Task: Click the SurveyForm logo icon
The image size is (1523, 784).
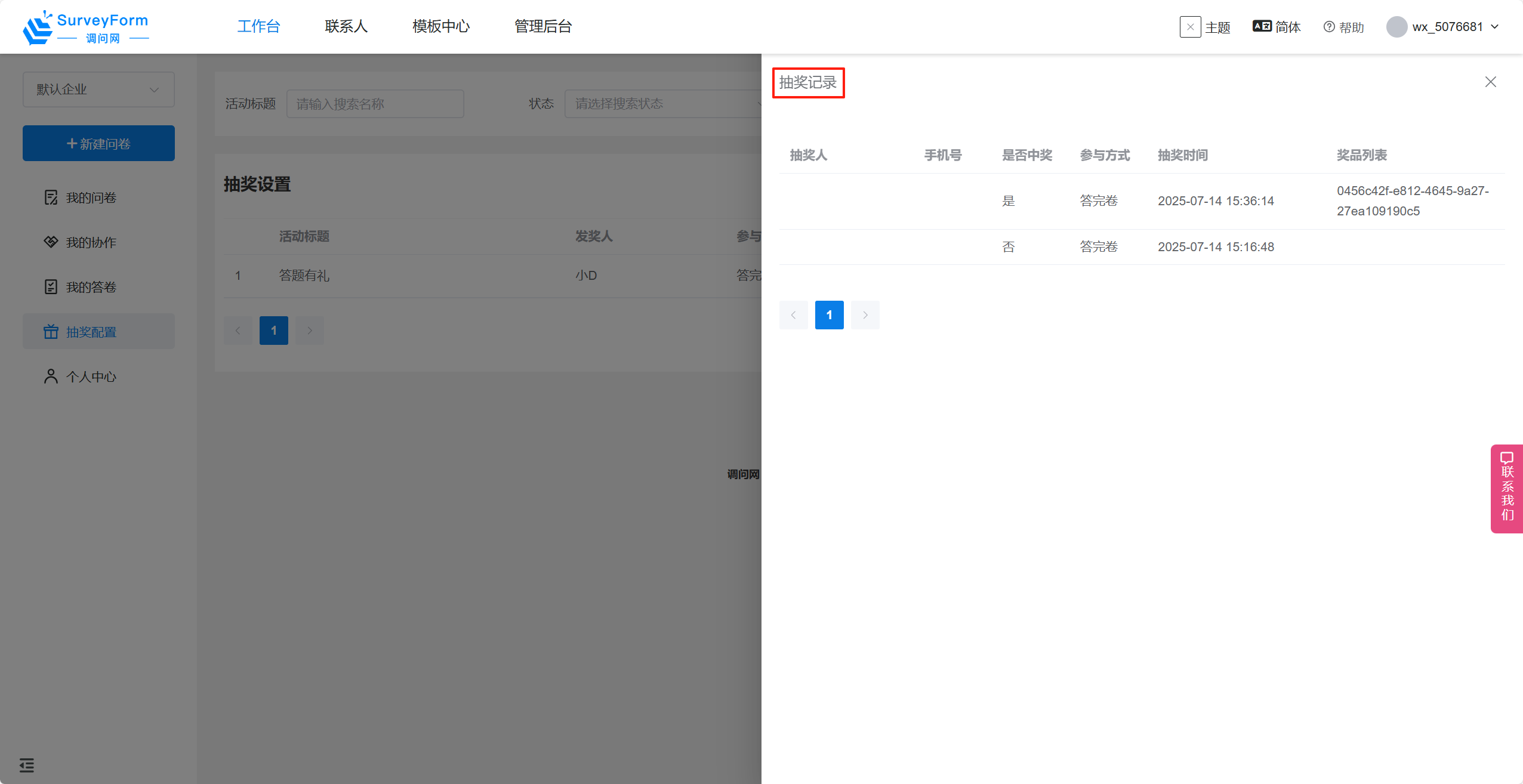Action: click(38, 27)
